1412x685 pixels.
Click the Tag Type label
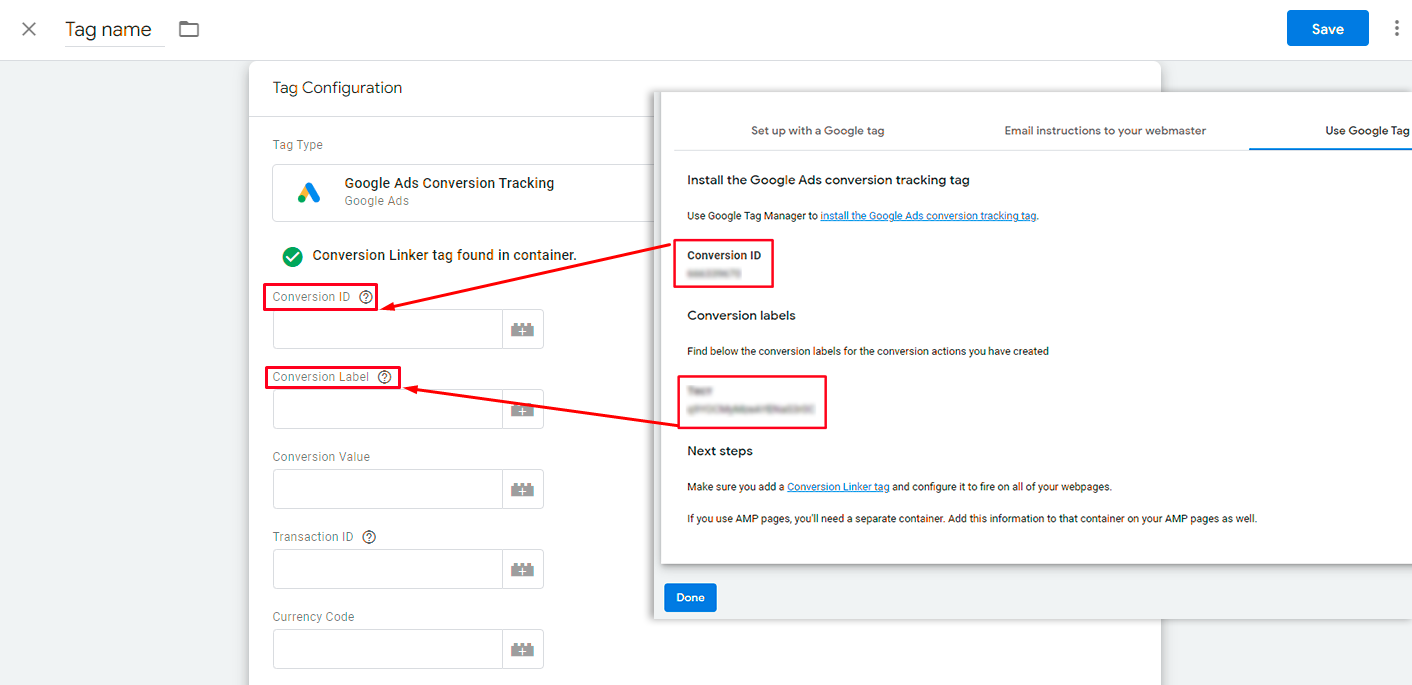(x=298, y=145)
